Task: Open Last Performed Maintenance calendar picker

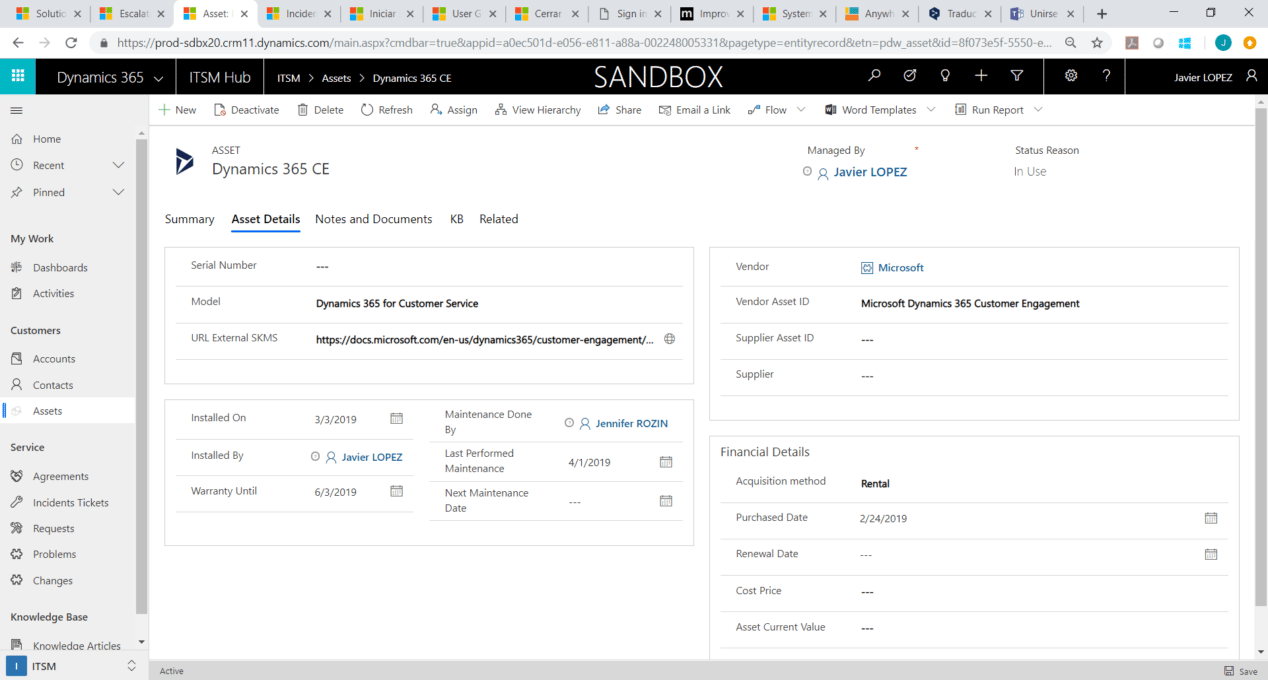Action: coord(666,462)
